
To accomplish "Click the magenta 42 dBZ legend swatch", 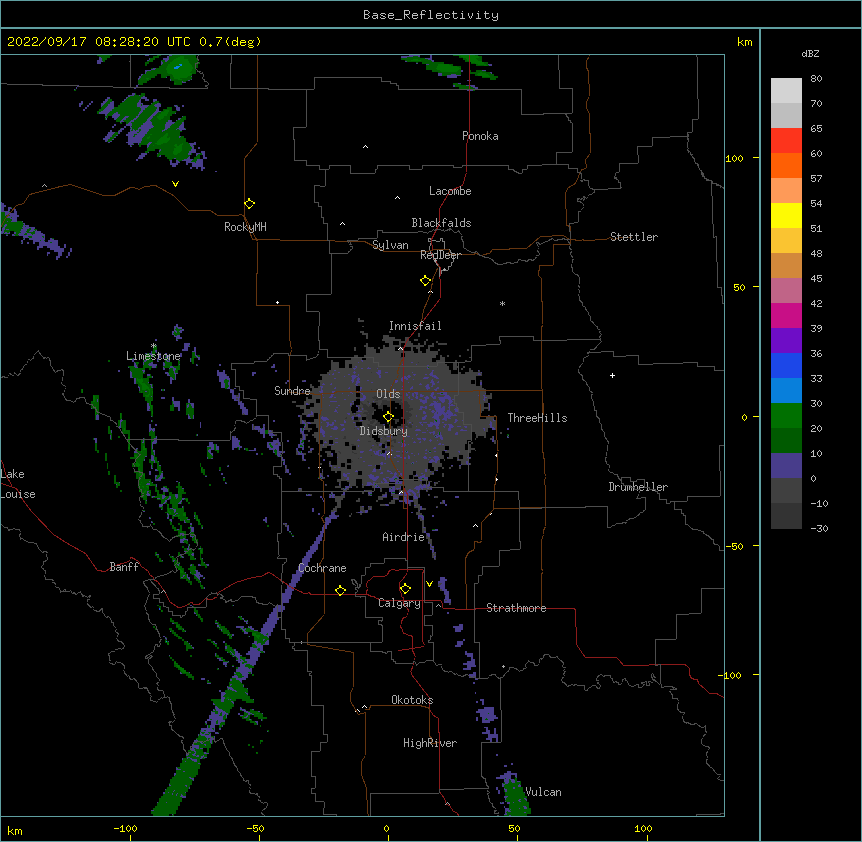I will click(786, 315).
